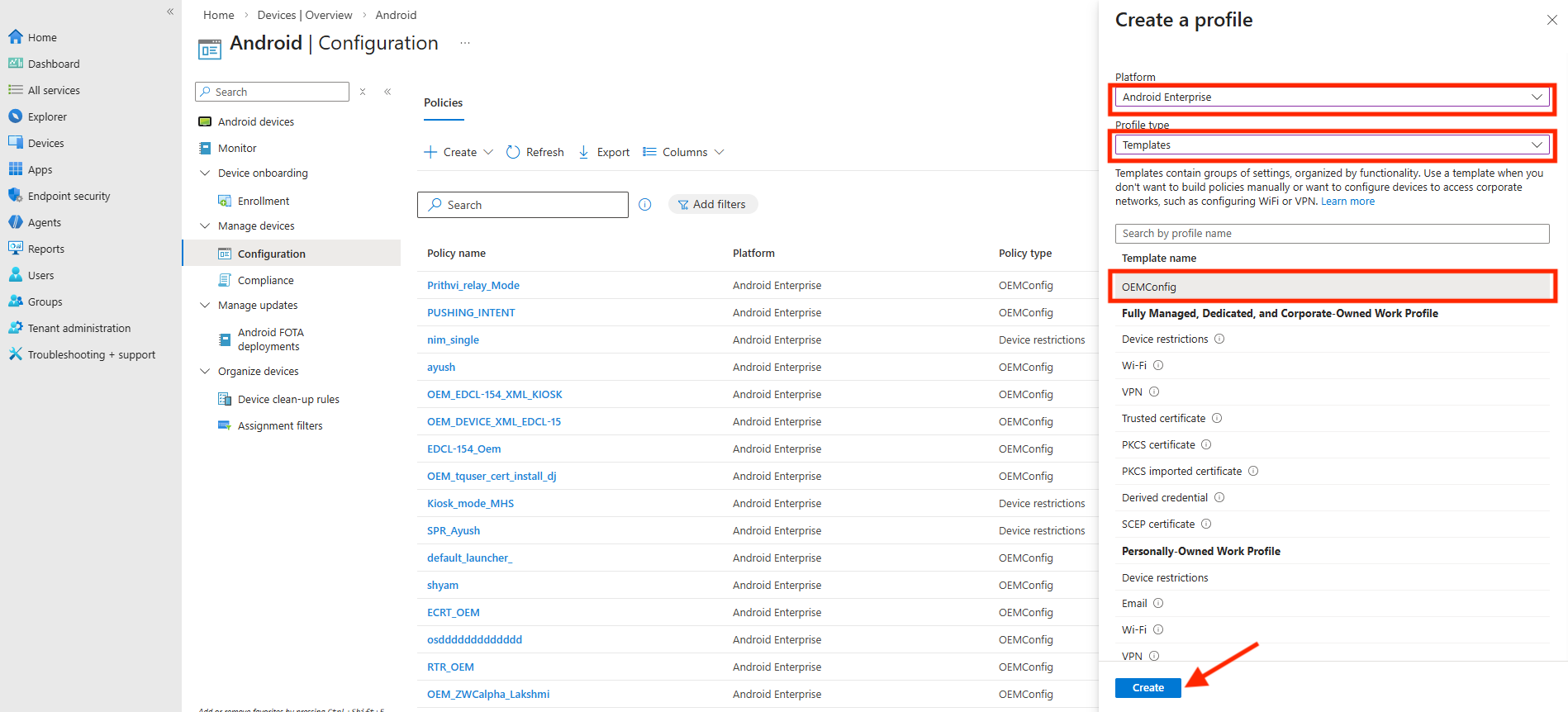Image resolution: width=1568 pixels, height=712 pixels.
Task: Select the Compliance menu item
Action: pos(265,280)
